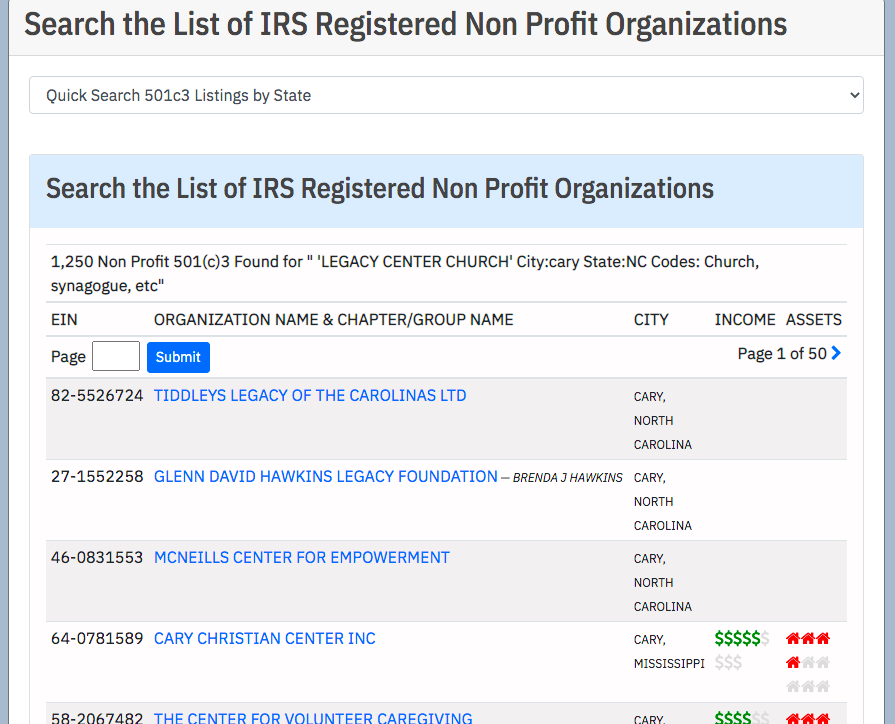895x724 pixels.
Task: Open the Quick Search 501c3 Listings by State dropdown
Action: (446, 95)
